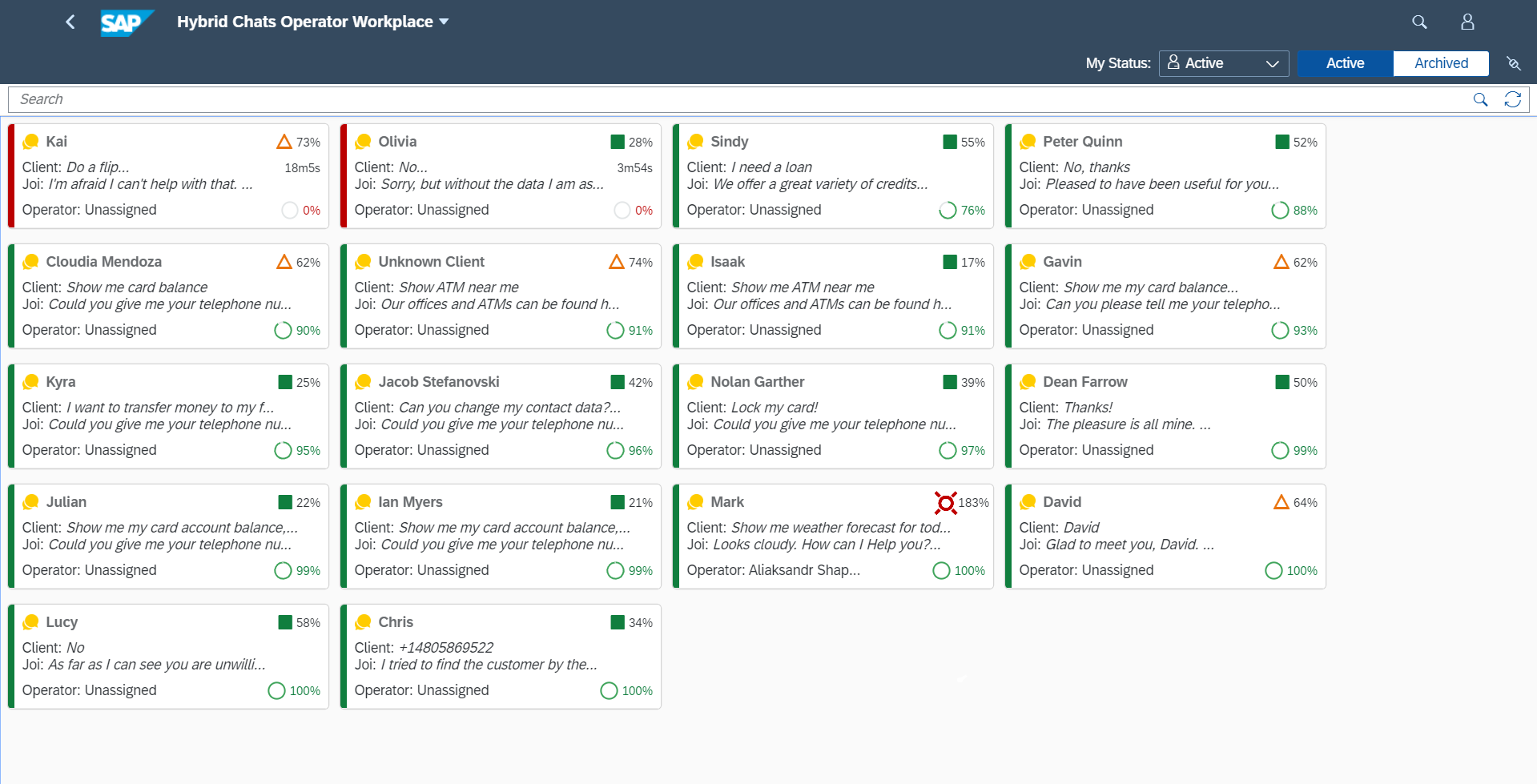1537x784 pixels.
Task: Click 'Joi: As far as I can see you are unwilli...'
Action: click(x=143, y=665)
